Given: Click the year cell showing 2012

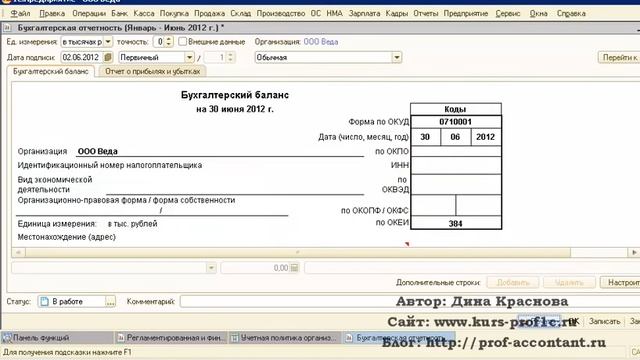Looking at the screenshot, I should point(486,137).
